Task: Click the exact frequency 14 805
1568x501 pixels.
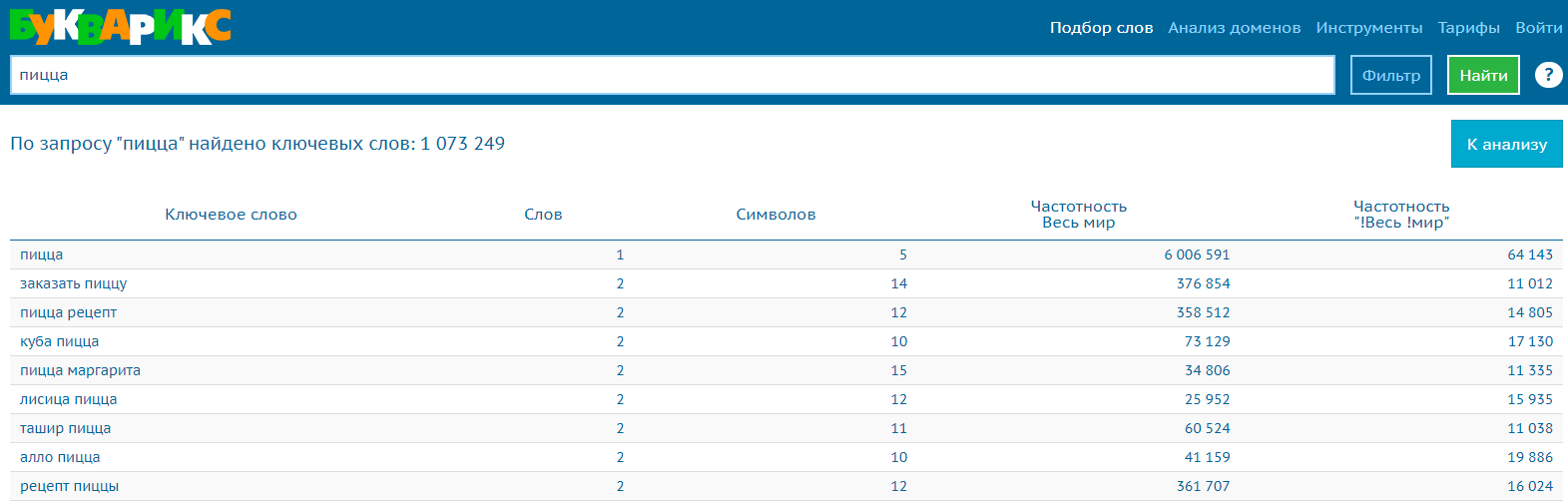Action: 1530,312
